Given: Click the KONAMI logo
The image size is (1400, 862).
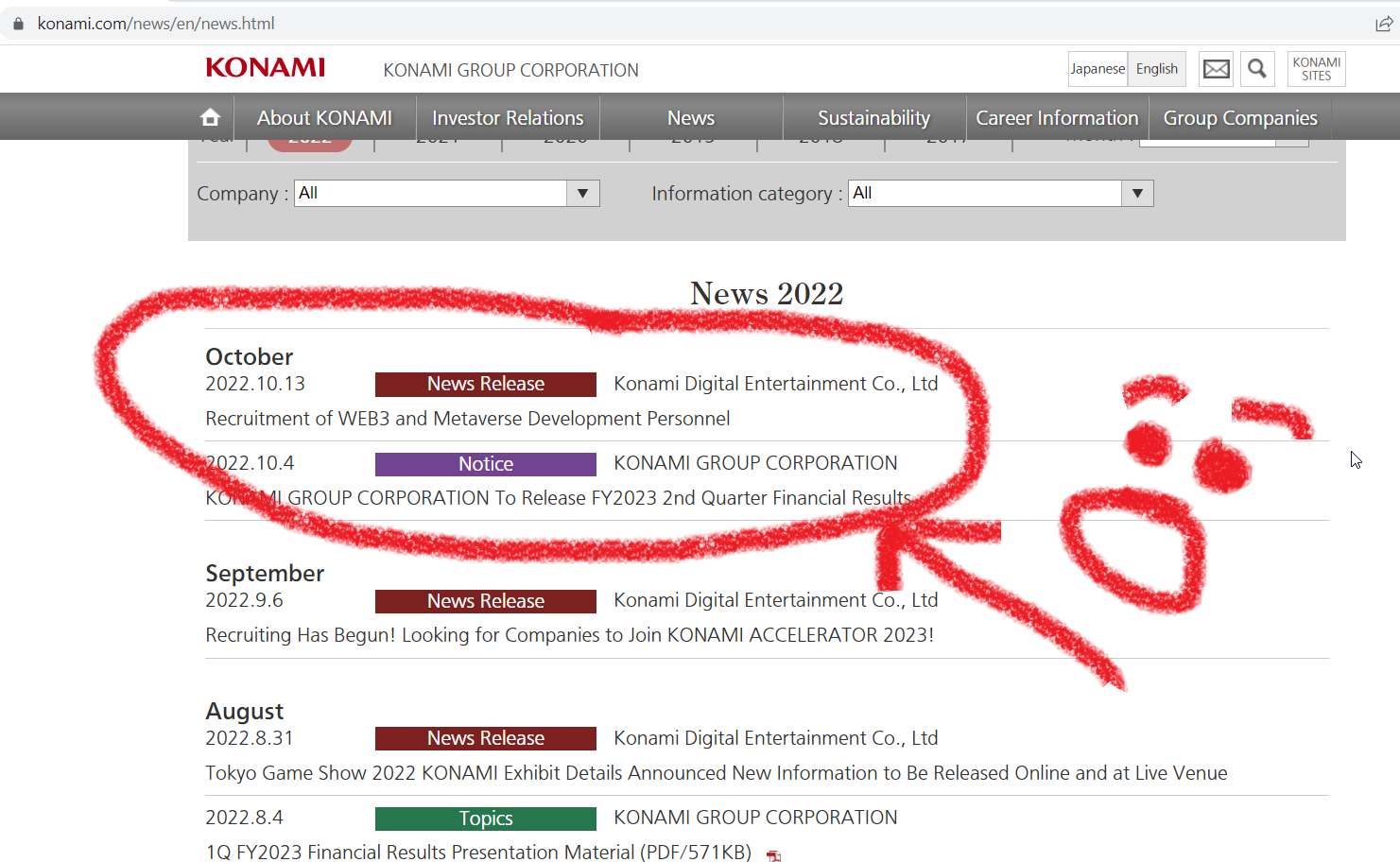Looking at the screenshot, I should [265, 68].
